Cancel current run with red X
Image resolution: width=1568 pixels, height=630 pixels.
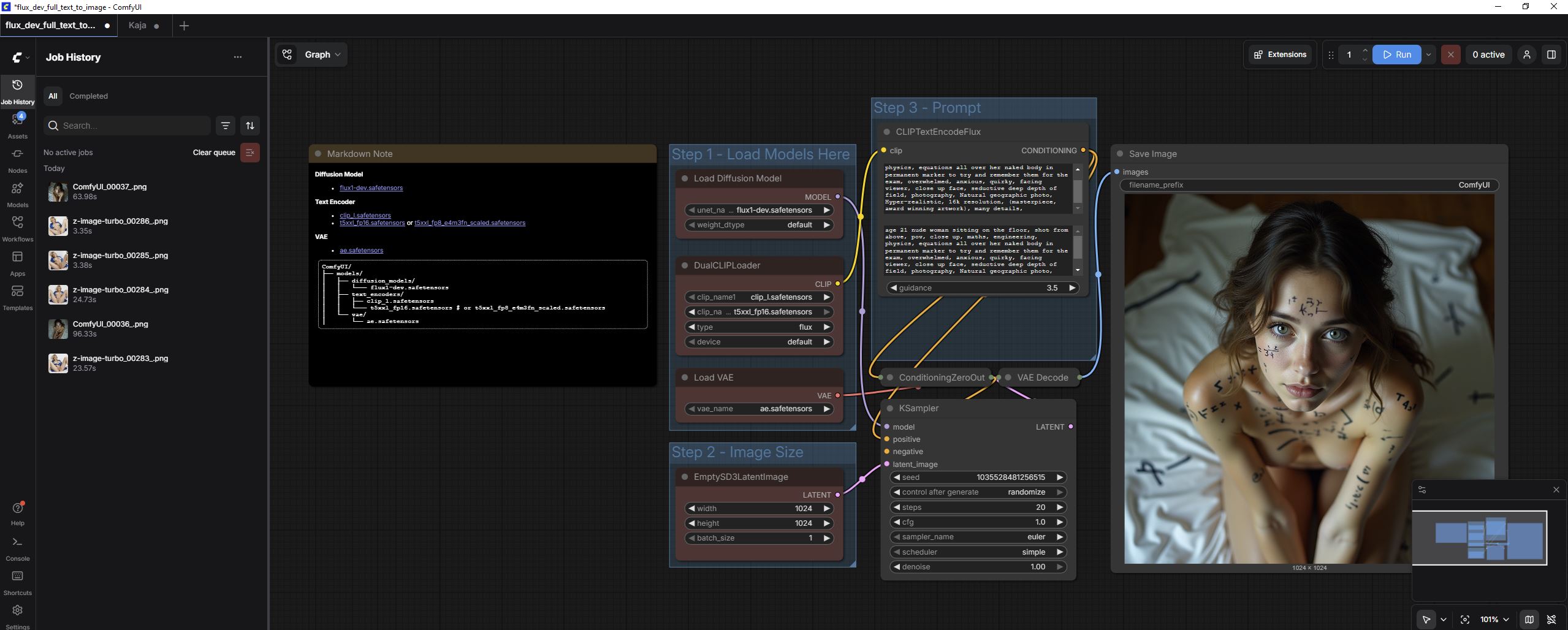point(1450,55)
